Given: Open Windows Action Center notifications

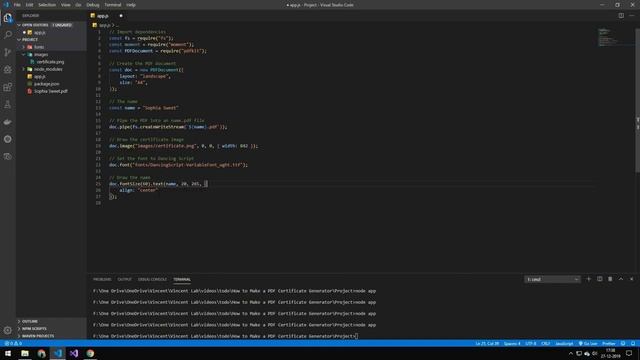Looking at the screenshot, I should point(629,353).
